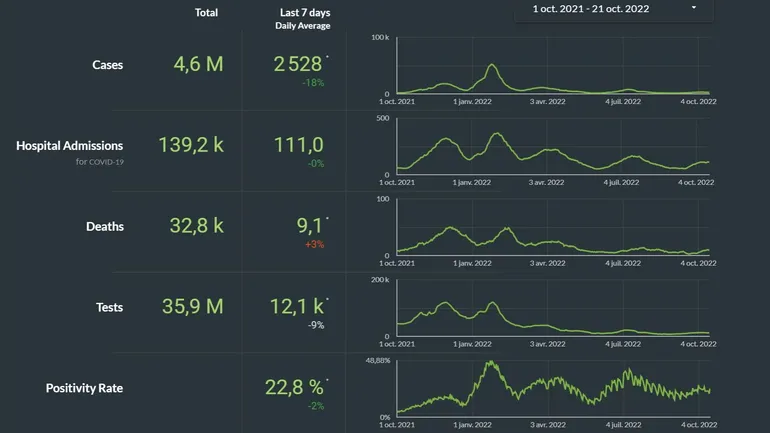Screen dimensions: 770x433
Task: Select the Total column header
Action: tap(206, 13)
